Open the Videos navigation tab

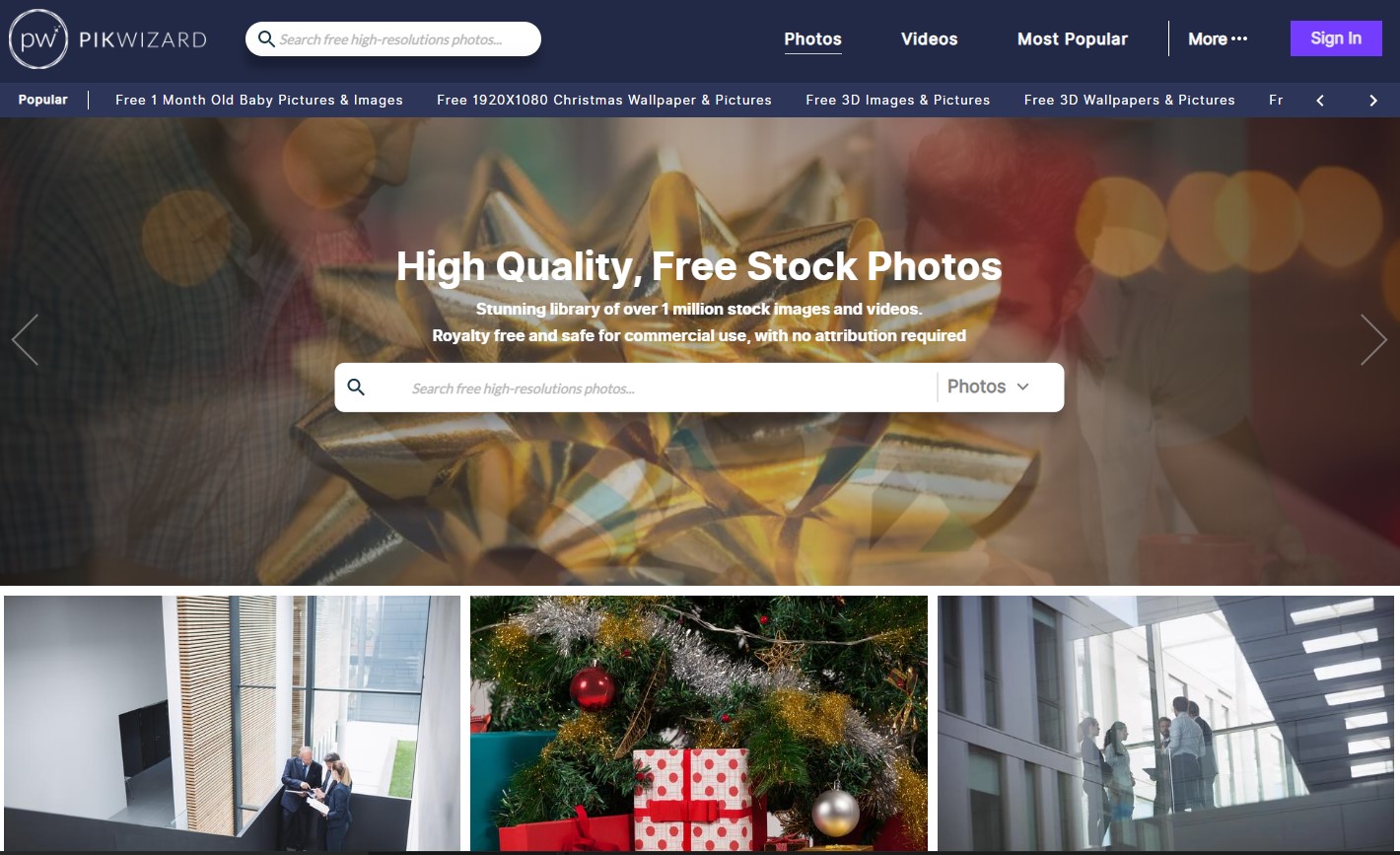[x=929, y=39]
